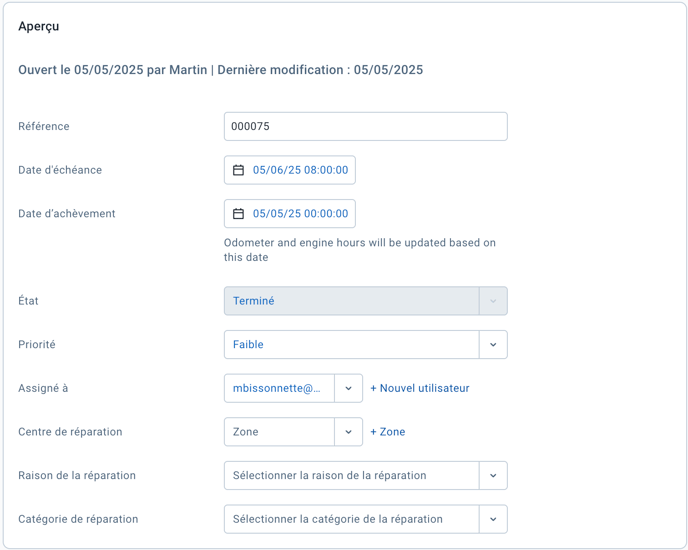
Task: Expand the Priorité dropdown arrow
Action: [x=493, y=345]
